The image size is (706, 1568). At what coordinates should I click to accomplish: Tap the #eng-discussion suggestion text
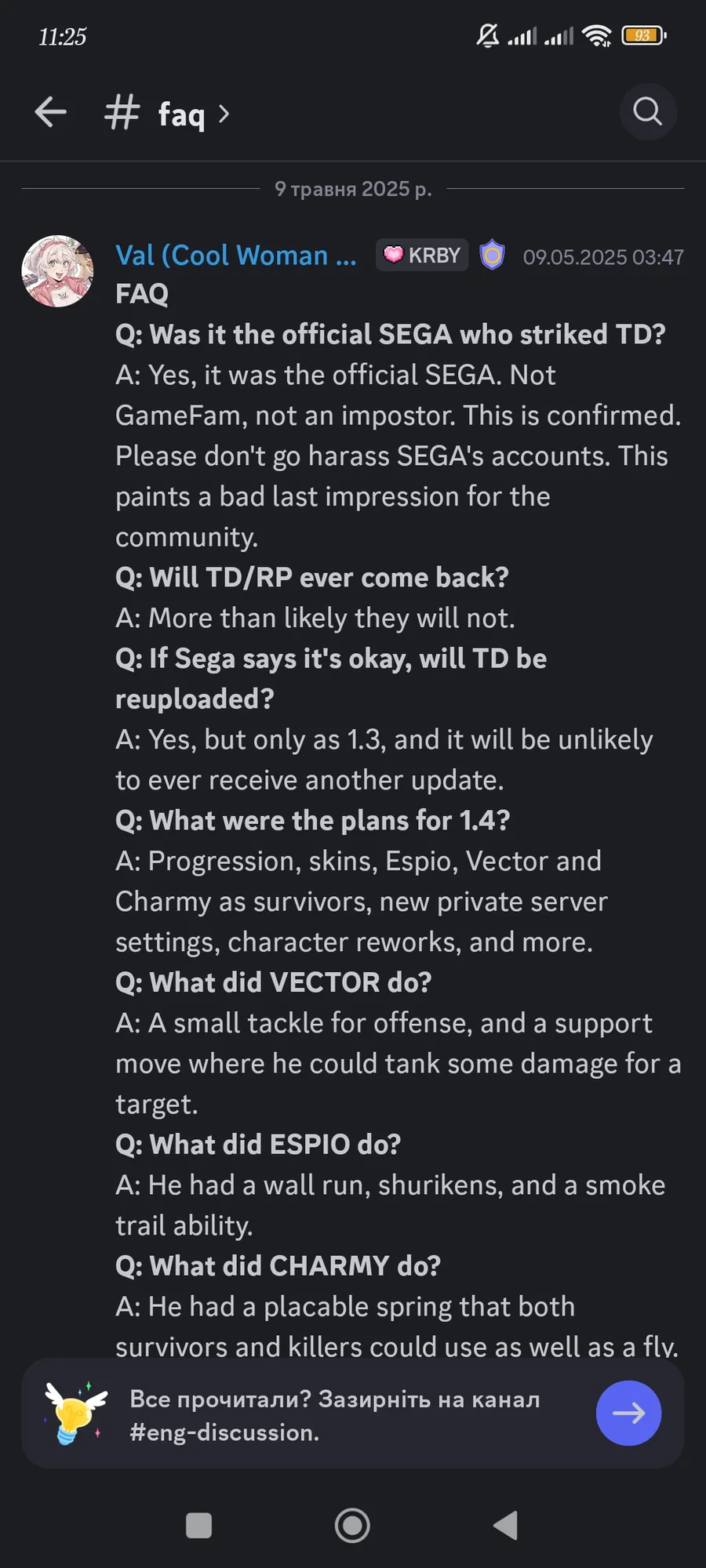point(224,1432)
